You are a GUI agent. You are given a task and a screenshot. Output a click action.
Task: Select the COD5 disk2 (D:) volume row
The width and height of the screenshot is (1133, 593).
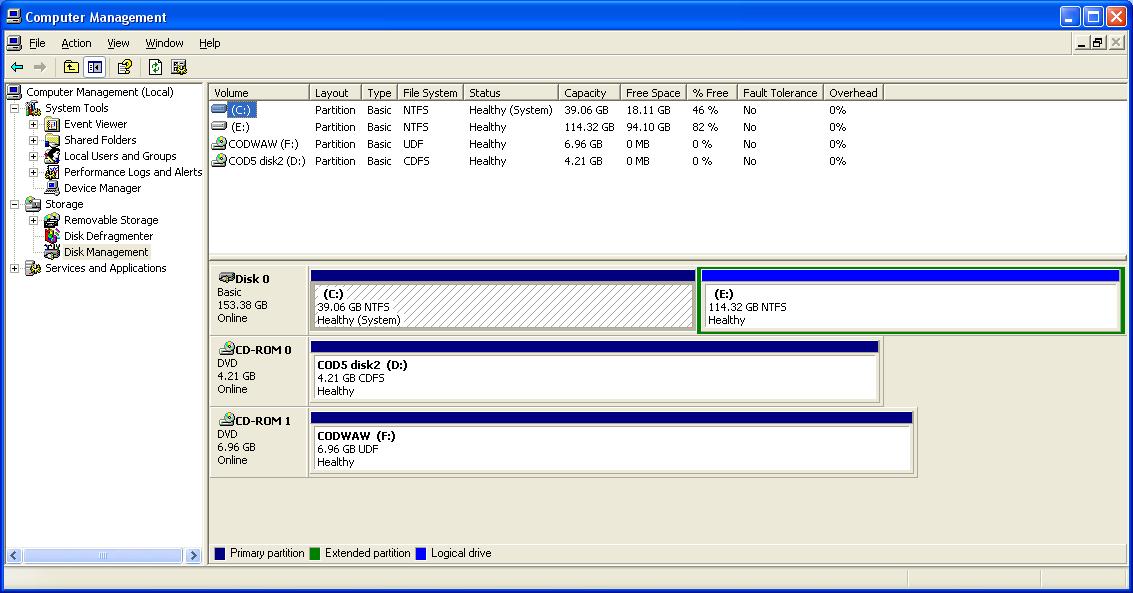point(265,161)
